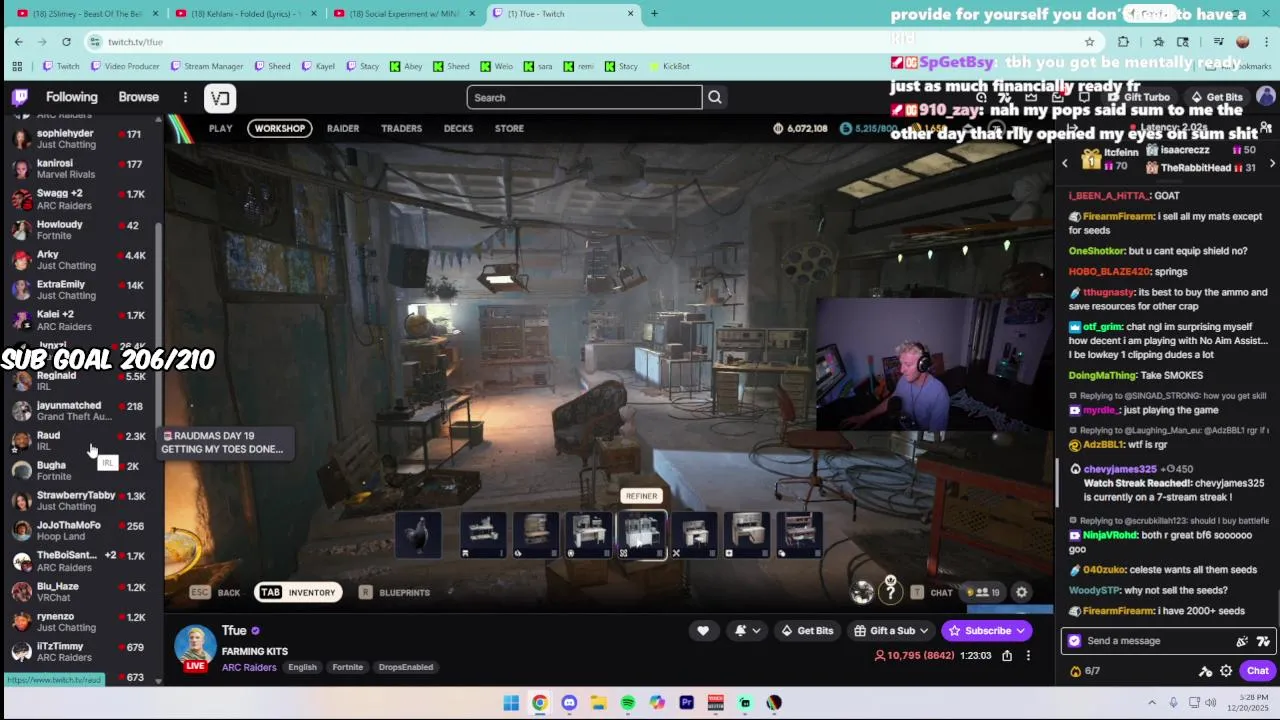Open the Browse page
The width and height of the screenshot is (1280, 720).
[x=139, y=97]
